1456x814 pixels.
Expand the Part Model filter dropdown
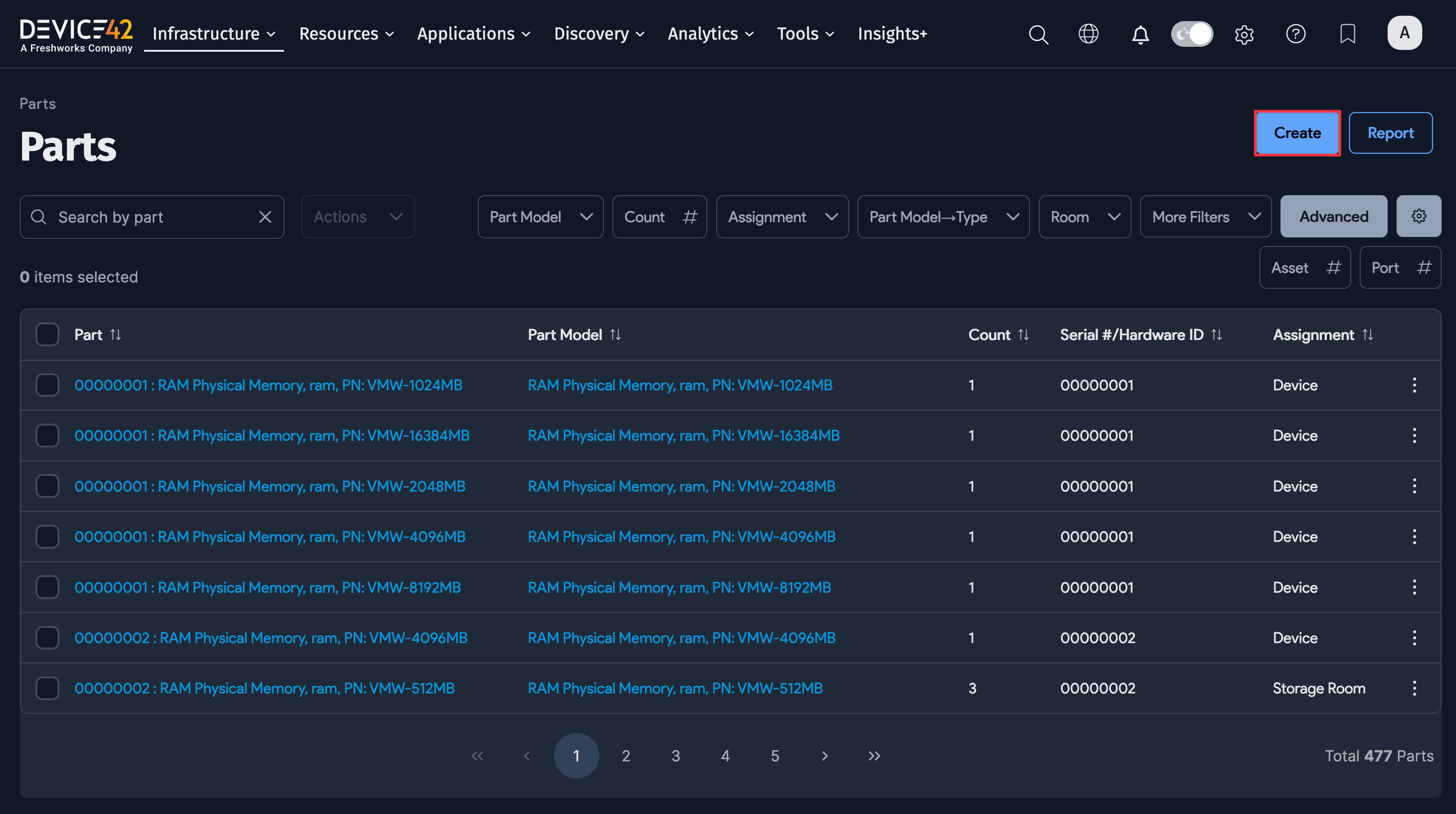540,217
